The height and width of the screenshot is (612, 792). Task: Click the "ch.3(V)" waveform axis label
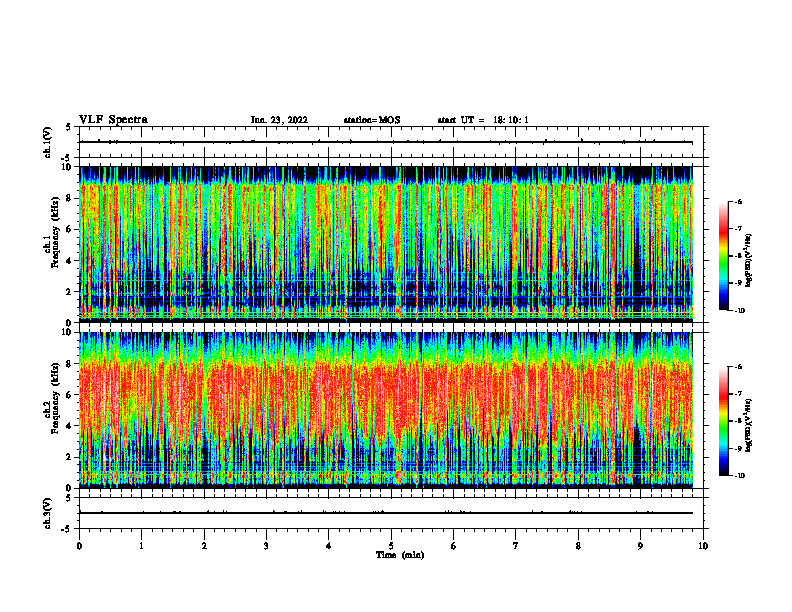(x=48, y=513)
